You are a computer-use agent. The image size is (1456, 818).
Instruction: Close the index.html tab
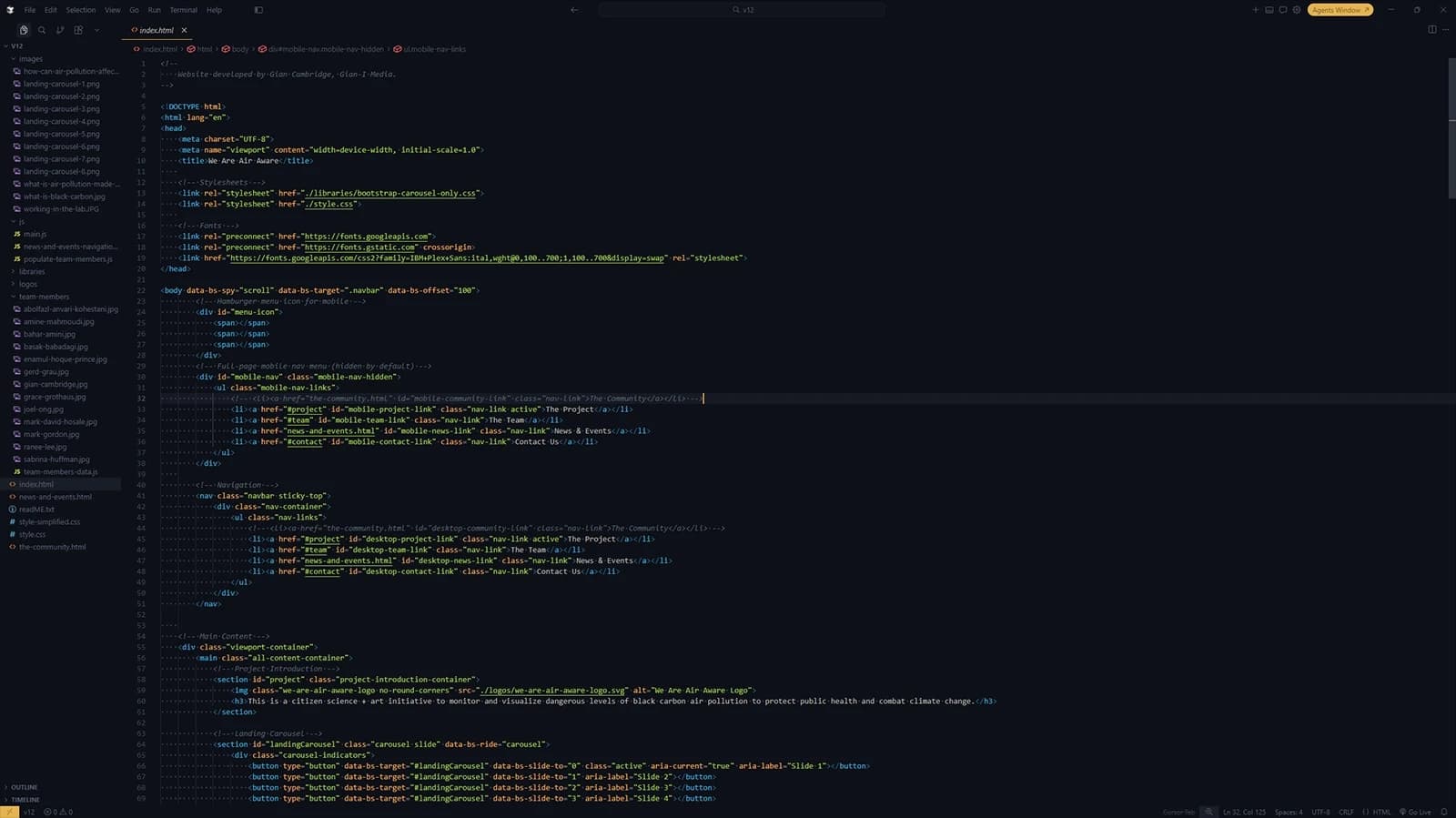(184, 30)
